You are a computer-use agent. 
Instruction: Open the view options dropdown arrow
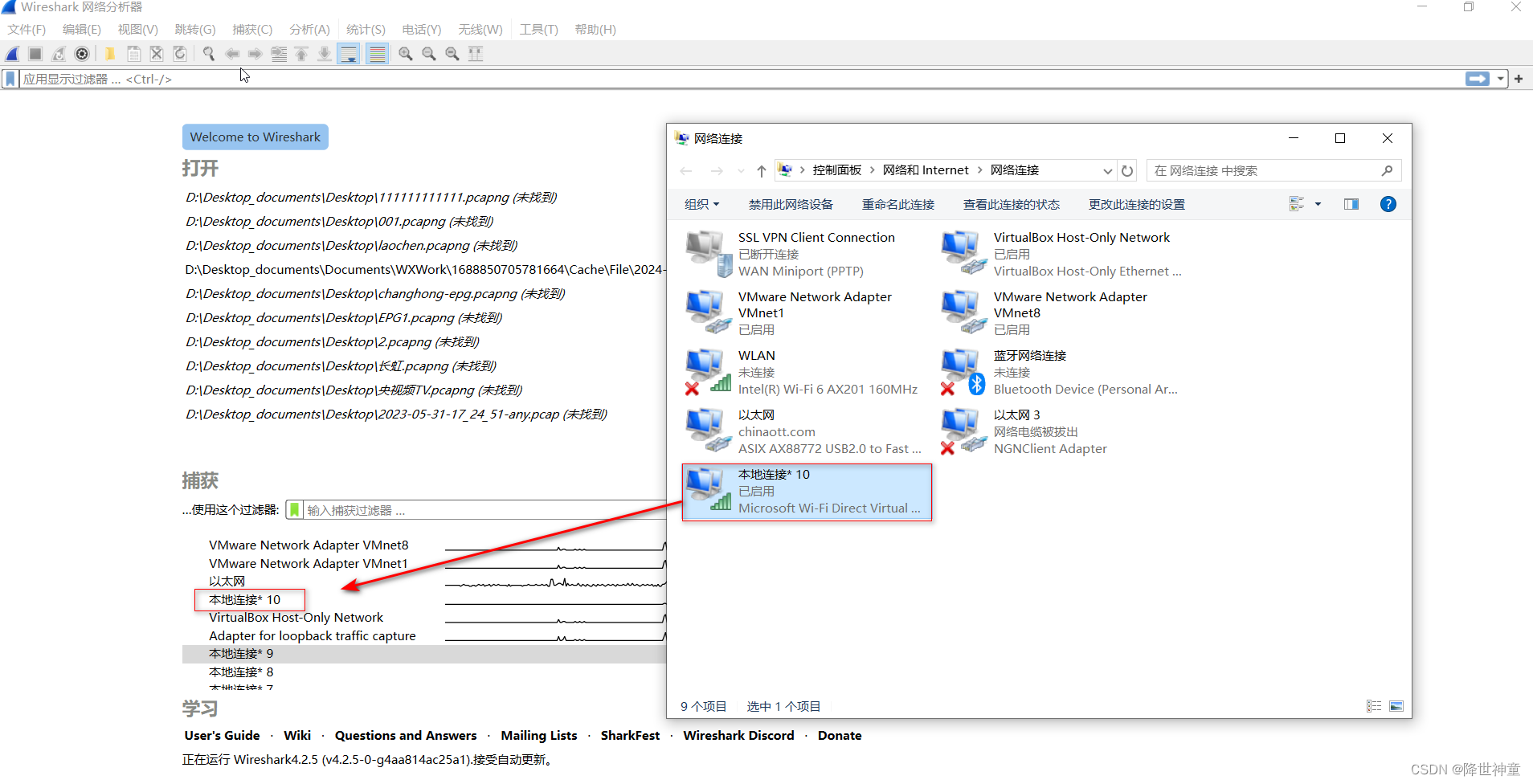(1318, 205)
